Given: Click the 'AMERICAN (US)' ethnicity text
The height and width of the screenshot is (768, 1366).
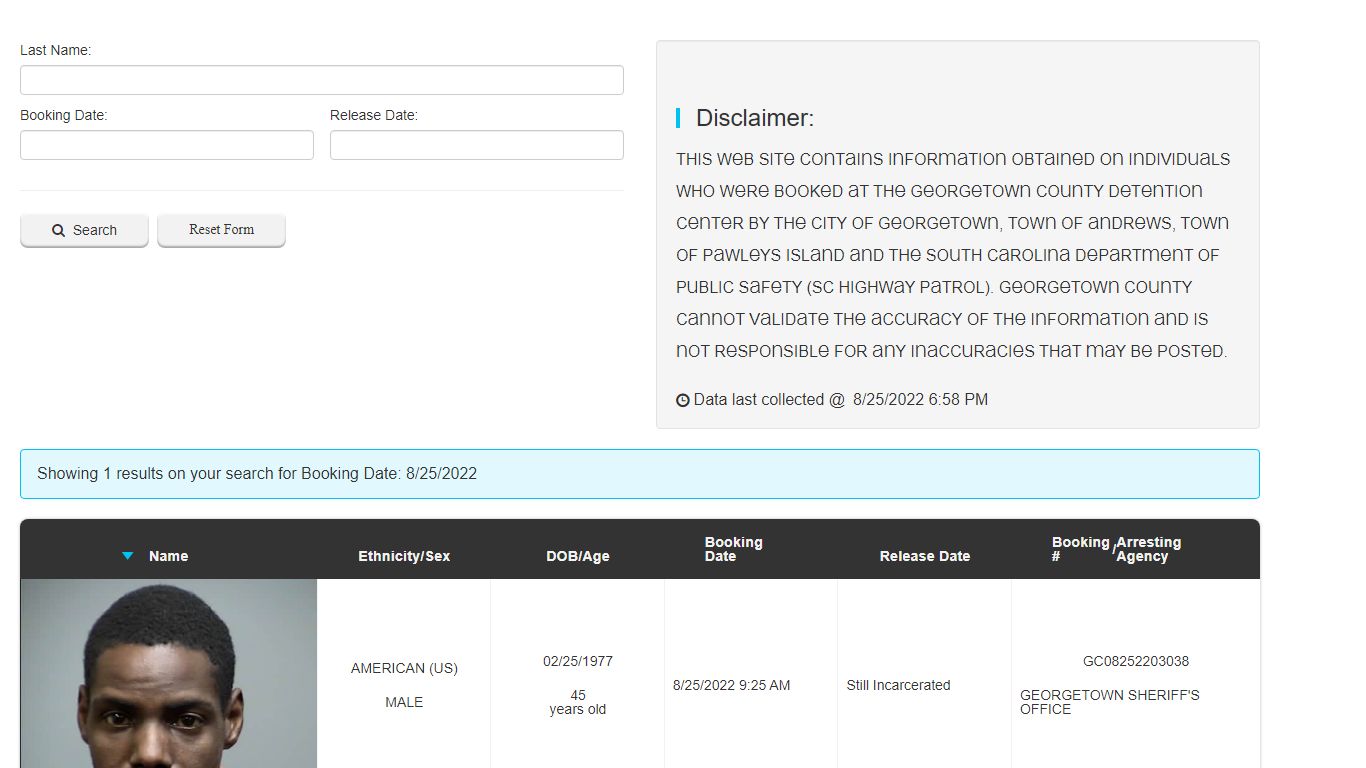Looking at the screenshot, I should [x=404, y=668].
